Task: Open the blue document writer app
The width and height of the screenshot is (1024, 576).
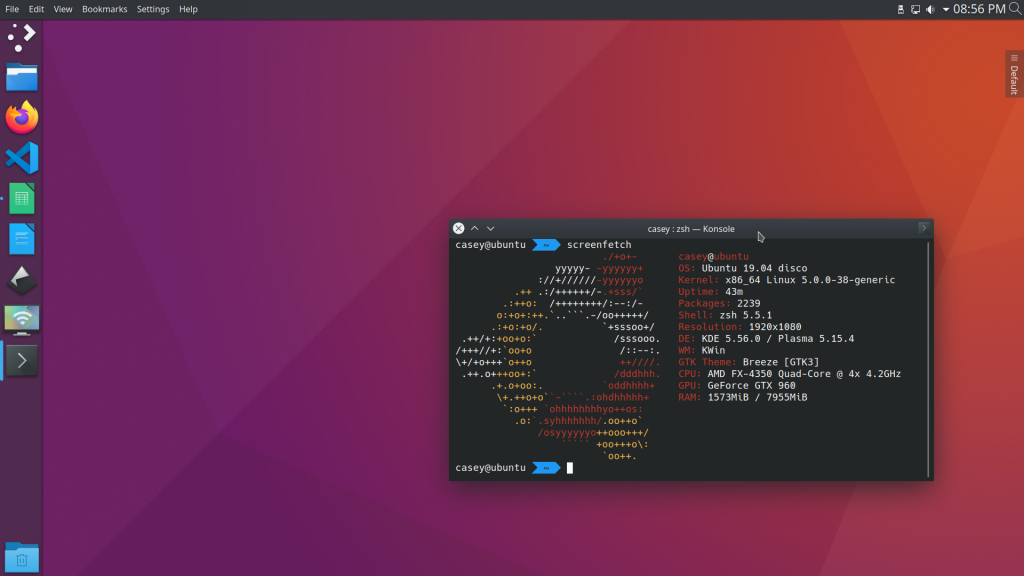Action: pos(21,238)
